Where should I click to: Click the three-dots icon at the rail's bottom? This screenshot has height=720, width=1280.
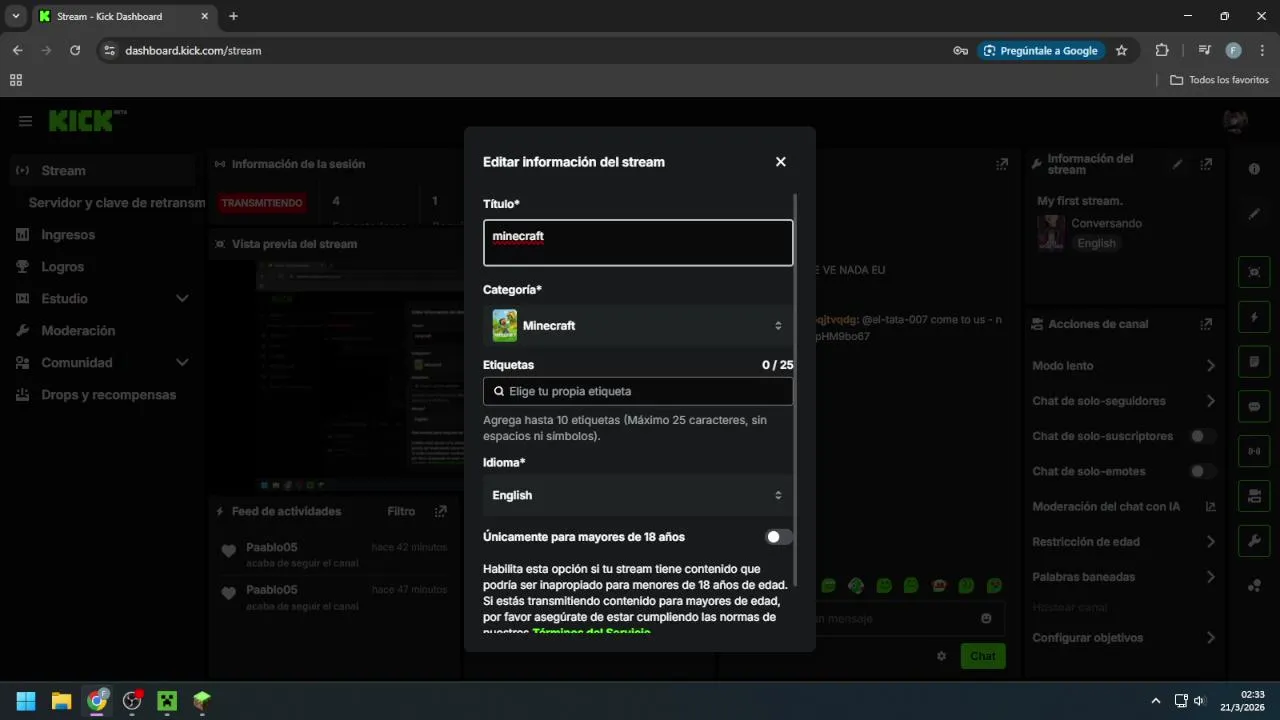coord(1254,586)
